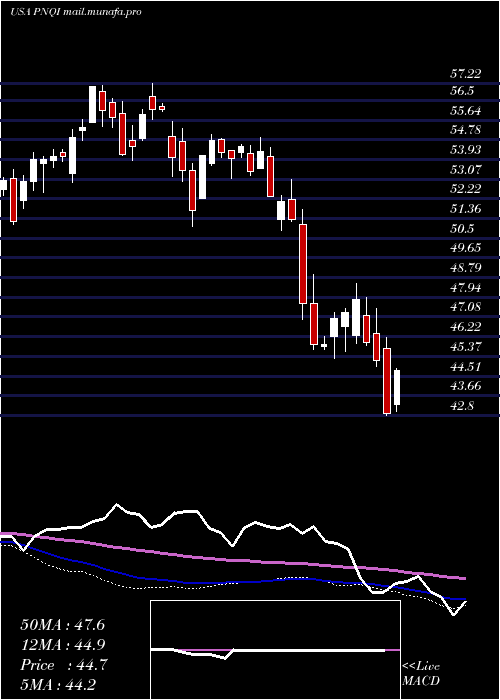Click the 46.22 price axis label
The height and width of the screenshot is (700, 500).
(x=465, y=326)
